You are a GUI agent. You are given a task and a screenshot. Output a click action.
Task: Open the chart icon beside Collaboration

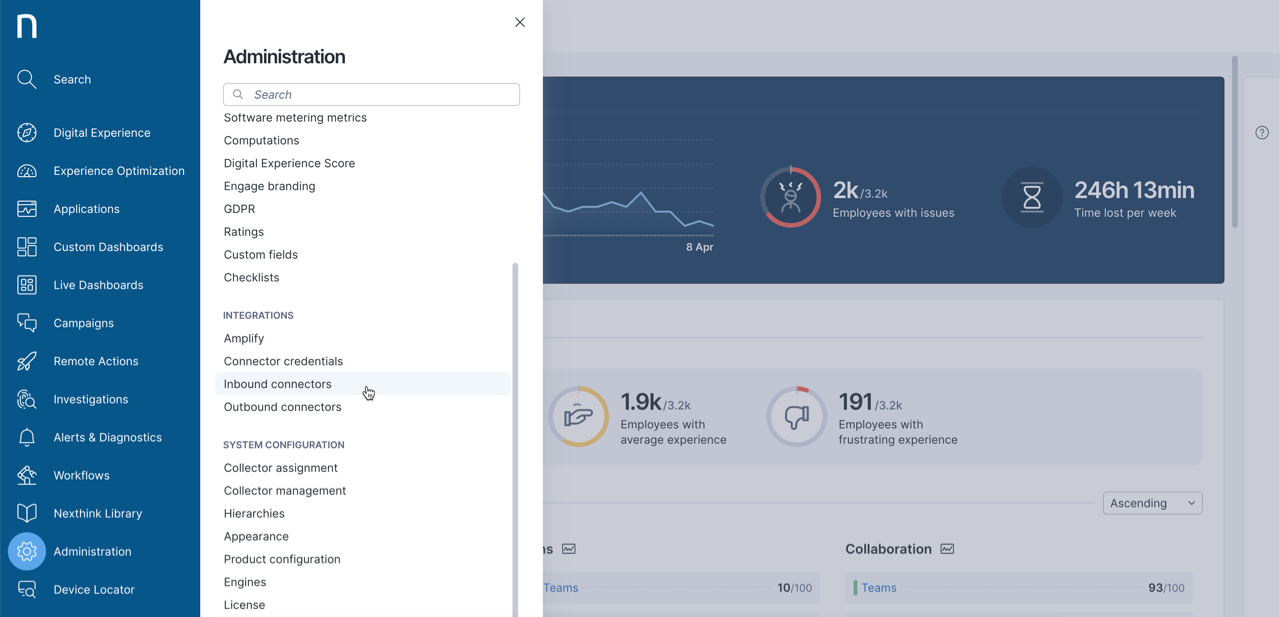947,549
